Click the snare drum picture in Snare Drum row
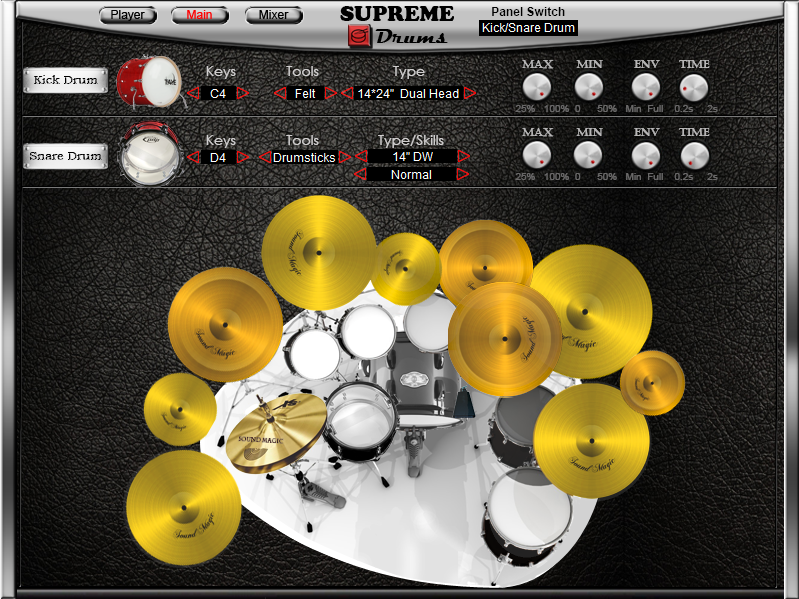This screenshot has width=799, height=599. 148,156
